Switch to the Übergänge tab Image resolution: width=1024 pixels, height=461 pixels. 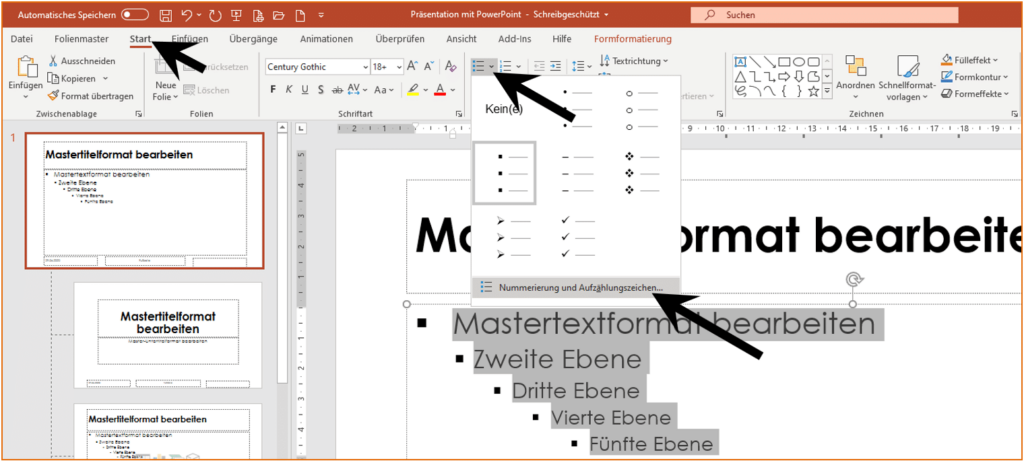pos(253,39)
